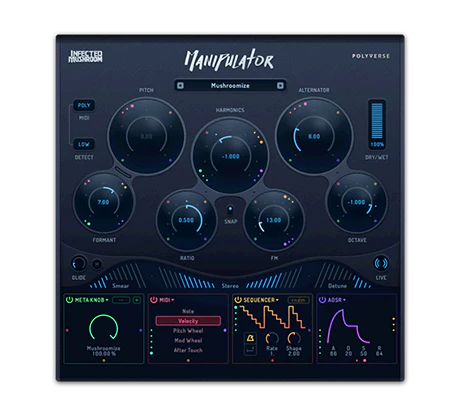Click the Meta Knob dash field
This screenshot has height=416, width=460.
pyautogui.click(x=121, y=300)
